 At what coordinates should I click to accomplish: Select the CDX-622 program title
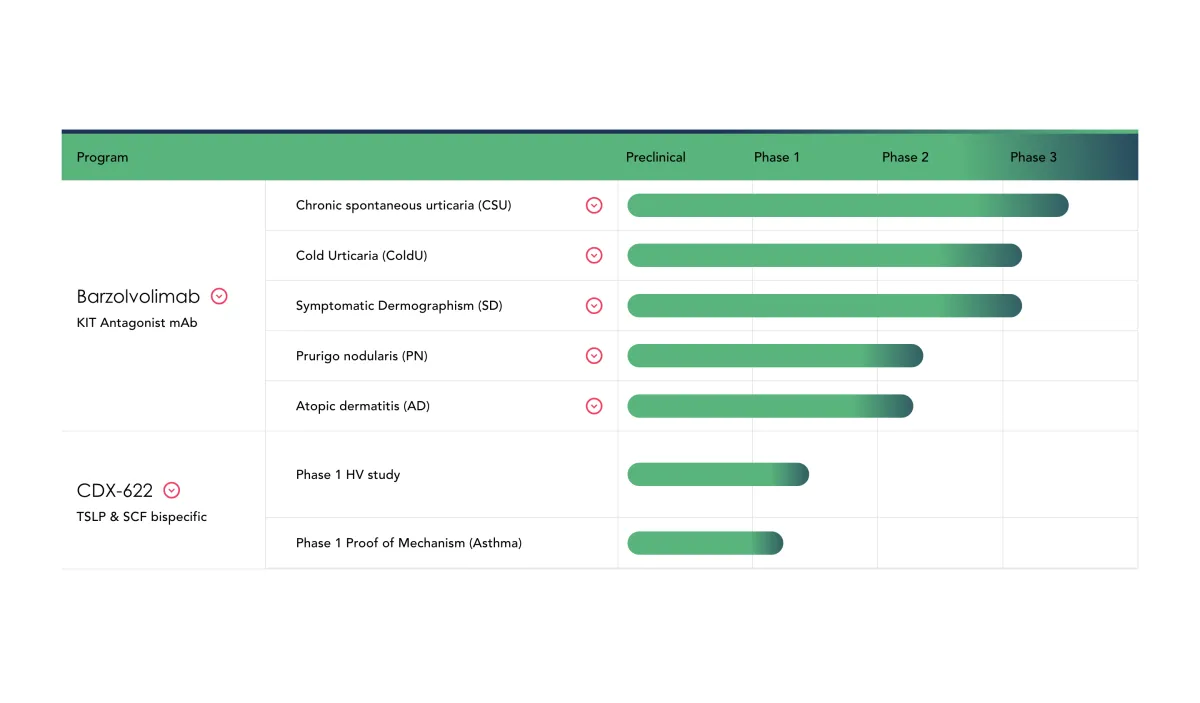click(x=115, y=490)
